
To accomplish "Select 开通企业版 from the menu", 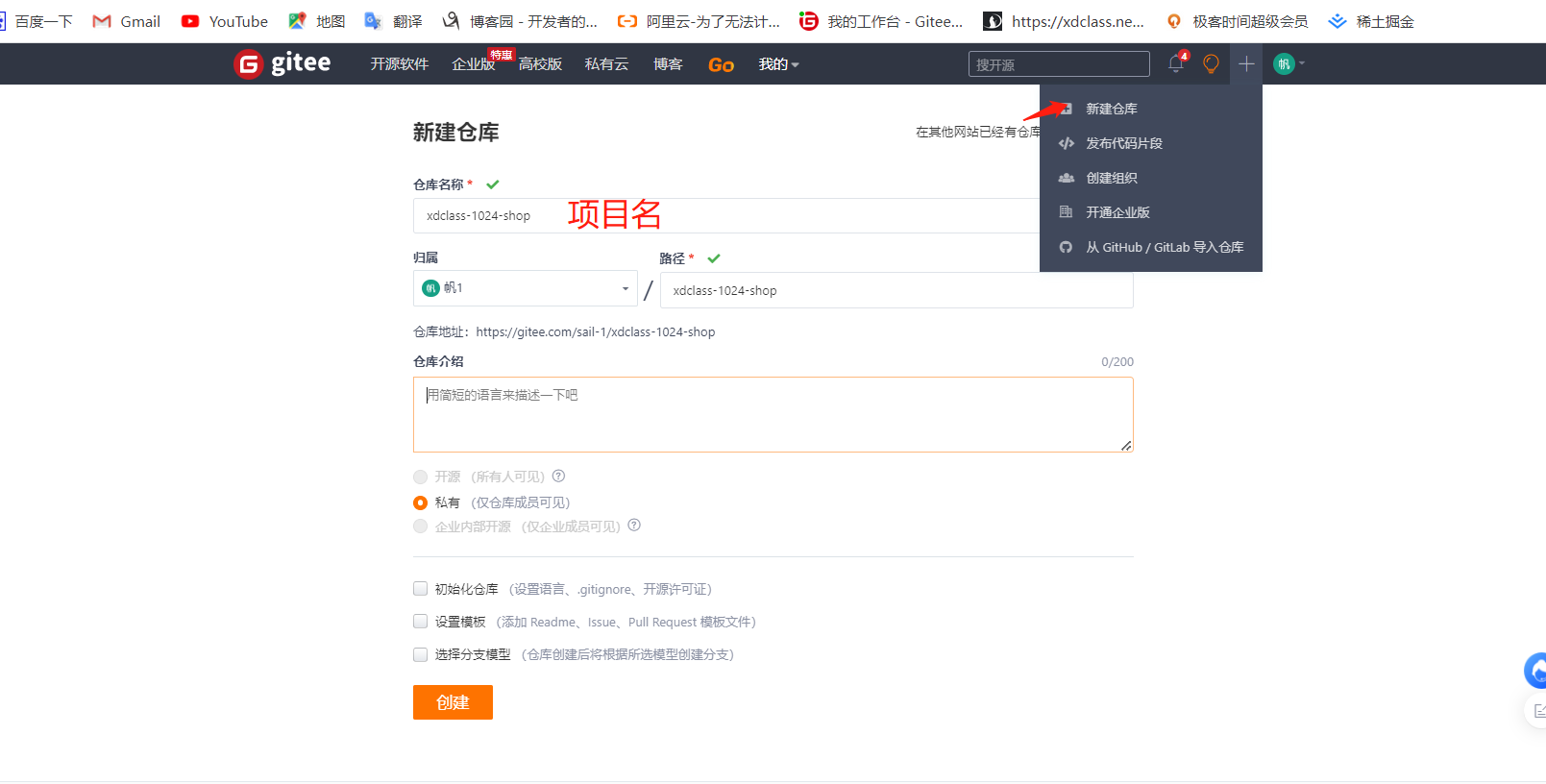I will [1117, 212].
